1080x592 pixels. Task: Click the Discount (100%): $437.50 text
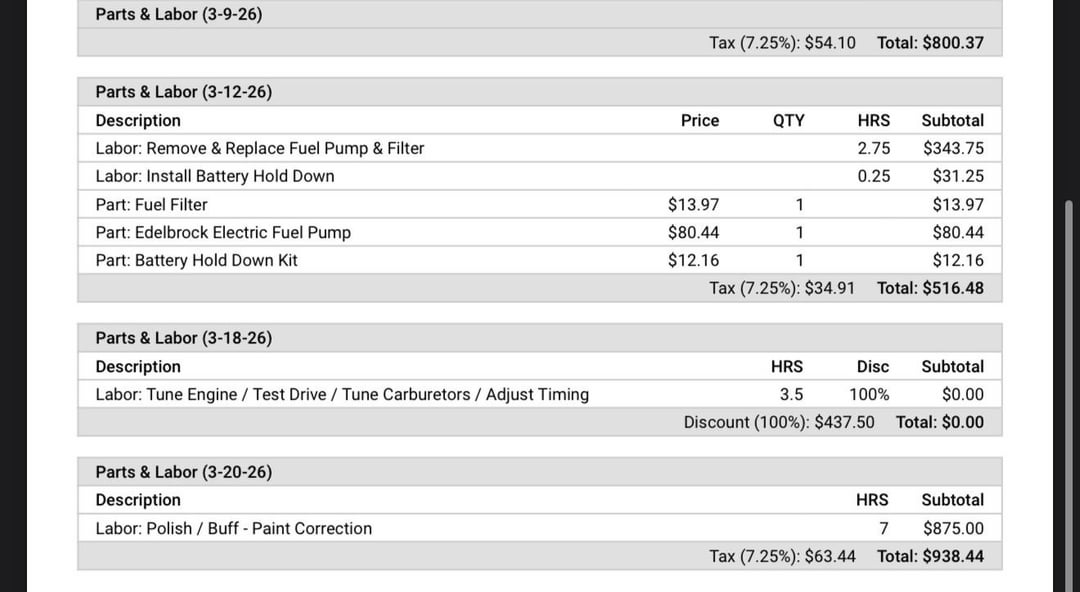778,422
